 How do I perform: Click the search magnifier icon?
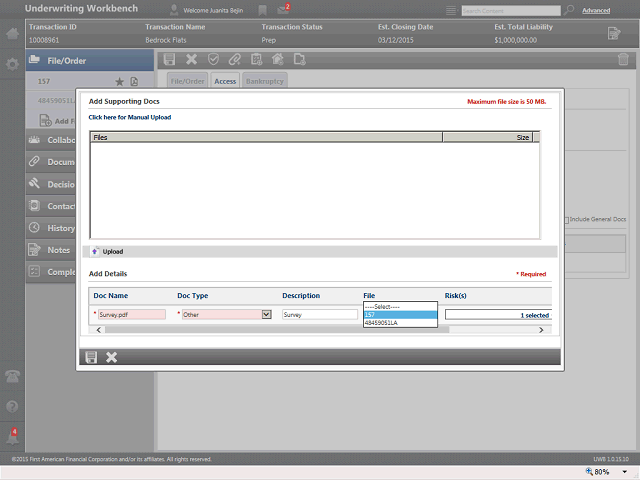click(569, 10)
